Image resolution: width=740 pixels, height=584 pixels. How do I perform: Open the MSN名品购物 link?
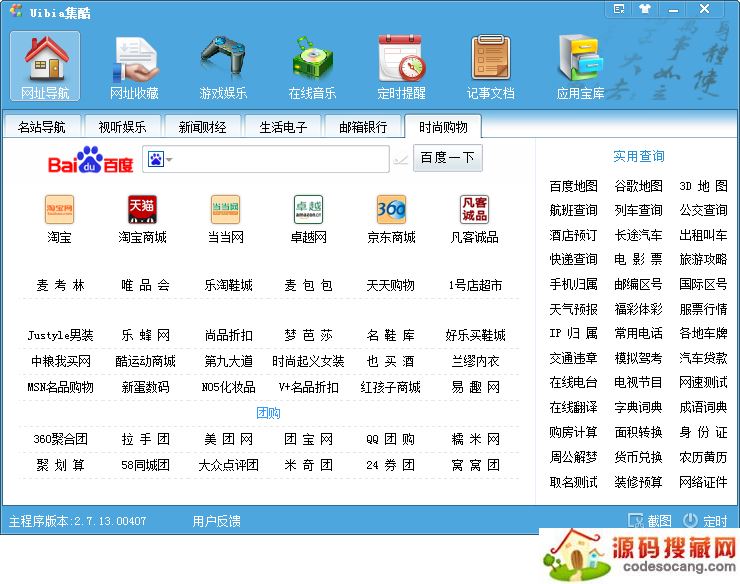[60, 387]
